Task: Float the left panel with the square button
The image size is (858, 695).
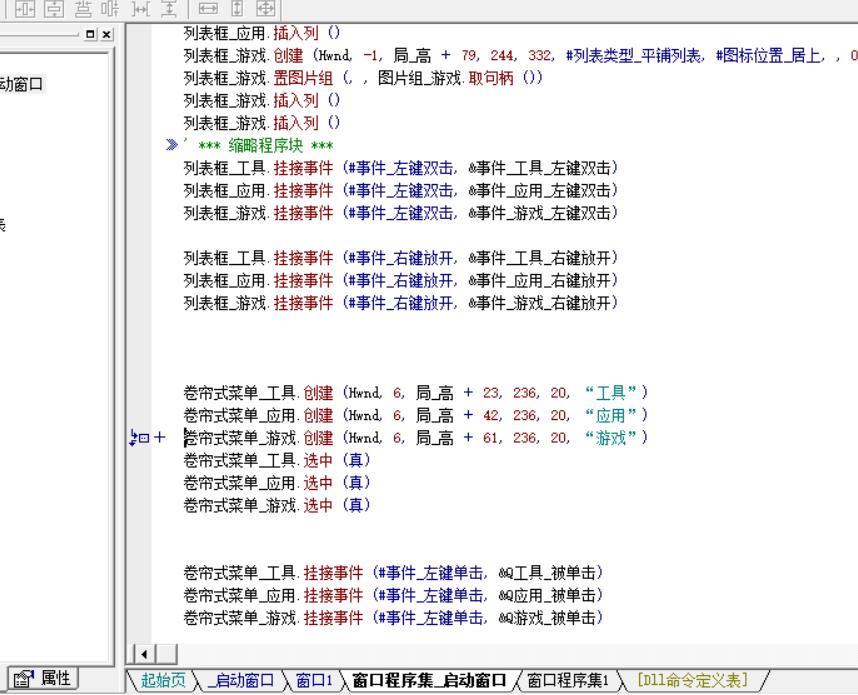Action: [90, 34]
